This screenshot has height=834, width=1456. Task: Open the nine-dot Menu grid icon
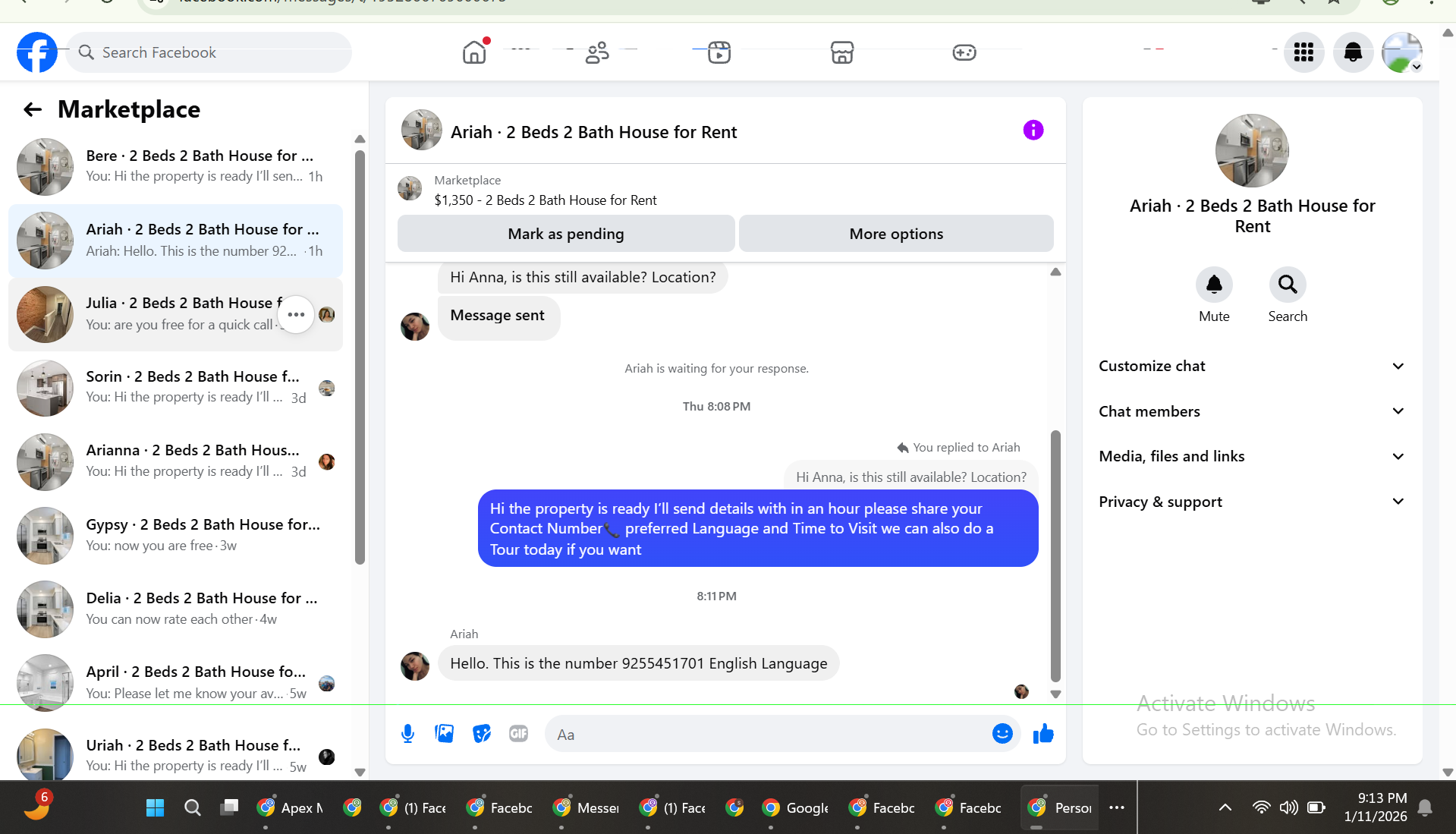tap(1303, 52)
